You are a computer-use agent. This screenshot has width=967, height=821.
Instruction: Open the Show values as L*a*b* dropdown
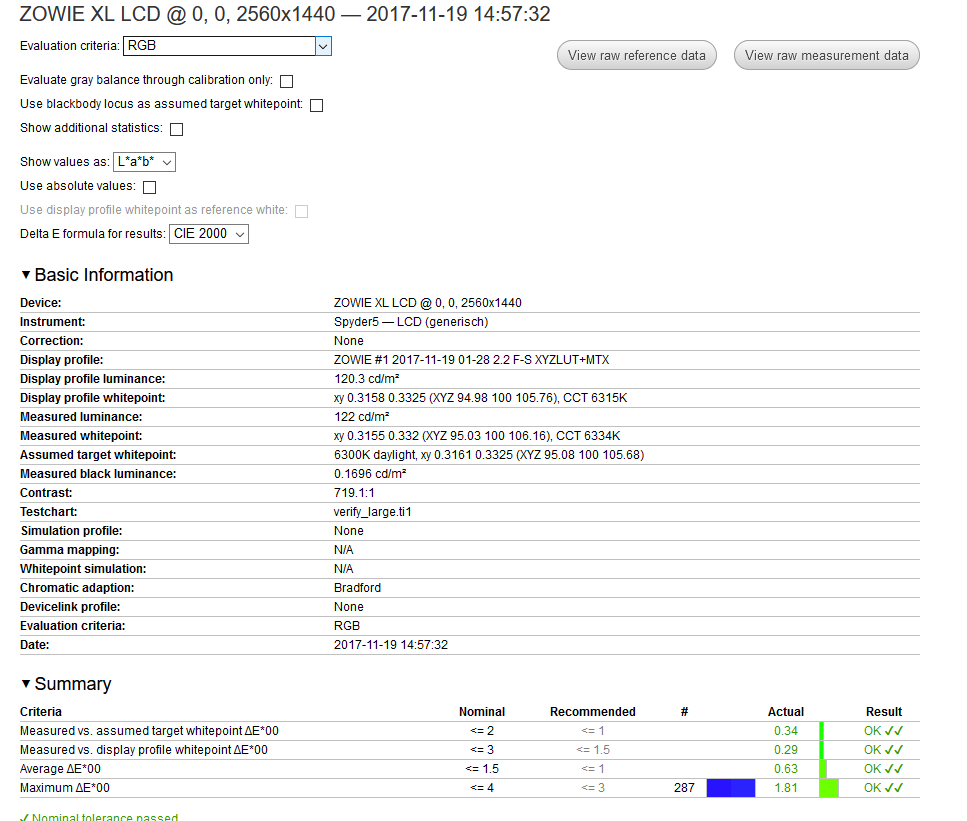pos(144,162)
